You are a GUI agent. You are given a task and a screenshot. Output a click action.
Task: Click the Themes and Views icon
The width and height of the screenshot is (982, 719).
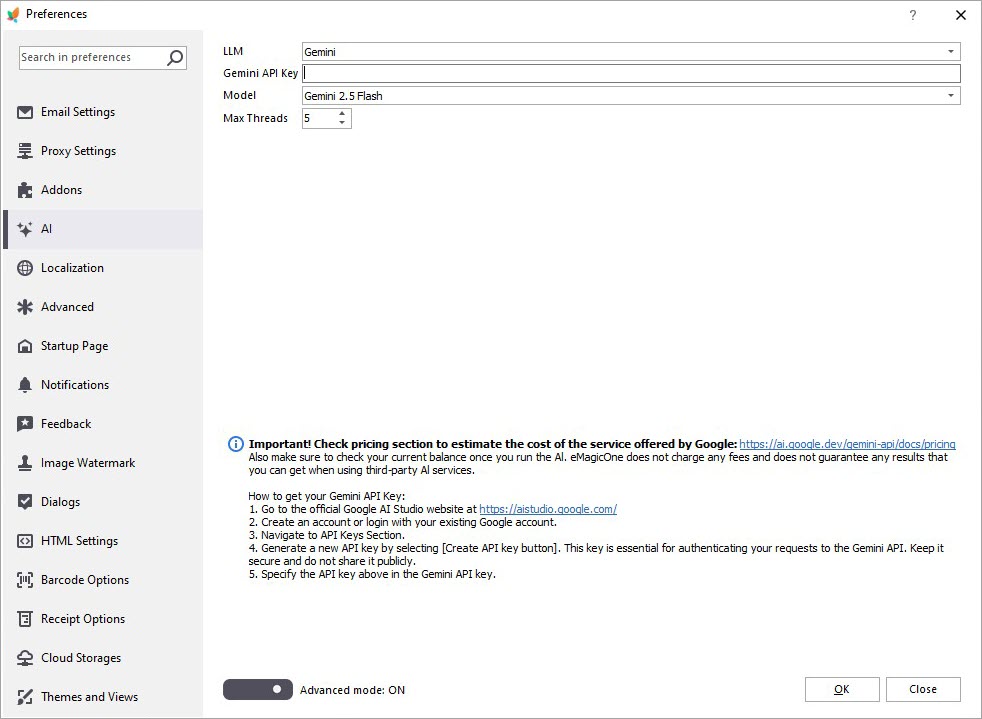[25, 696]
